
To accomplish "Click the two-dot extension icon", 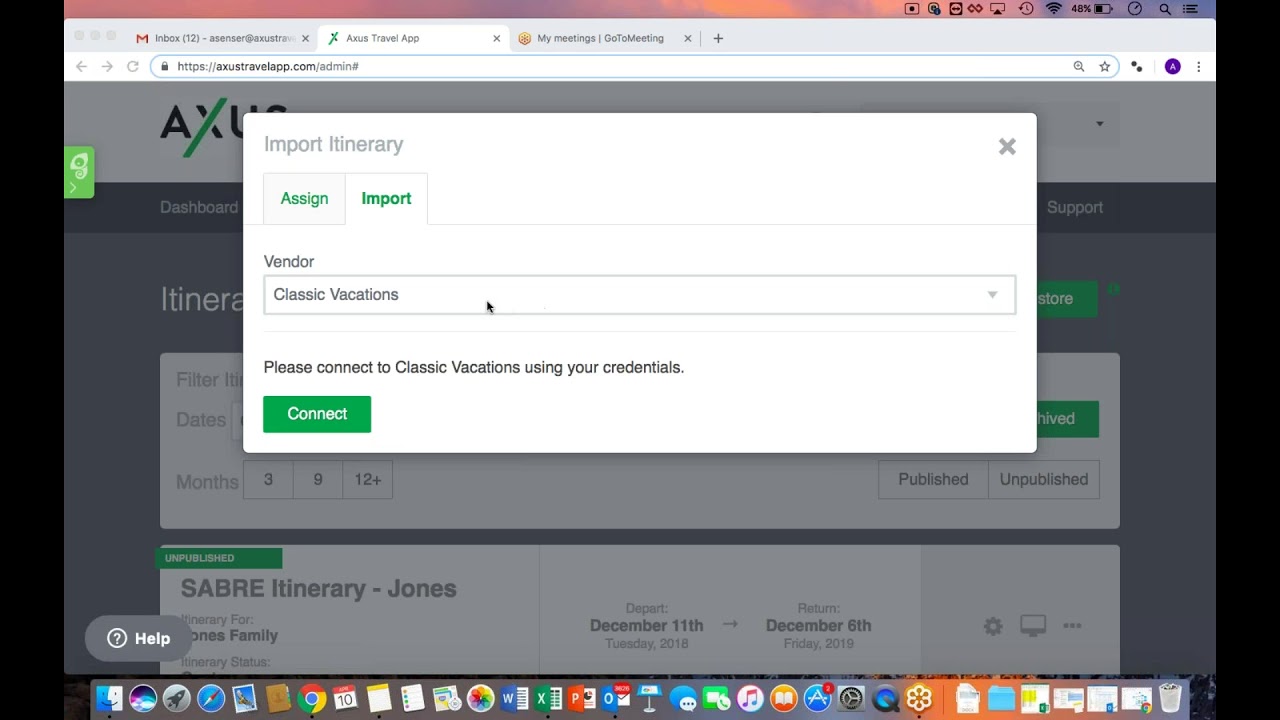I will 1137,66.
